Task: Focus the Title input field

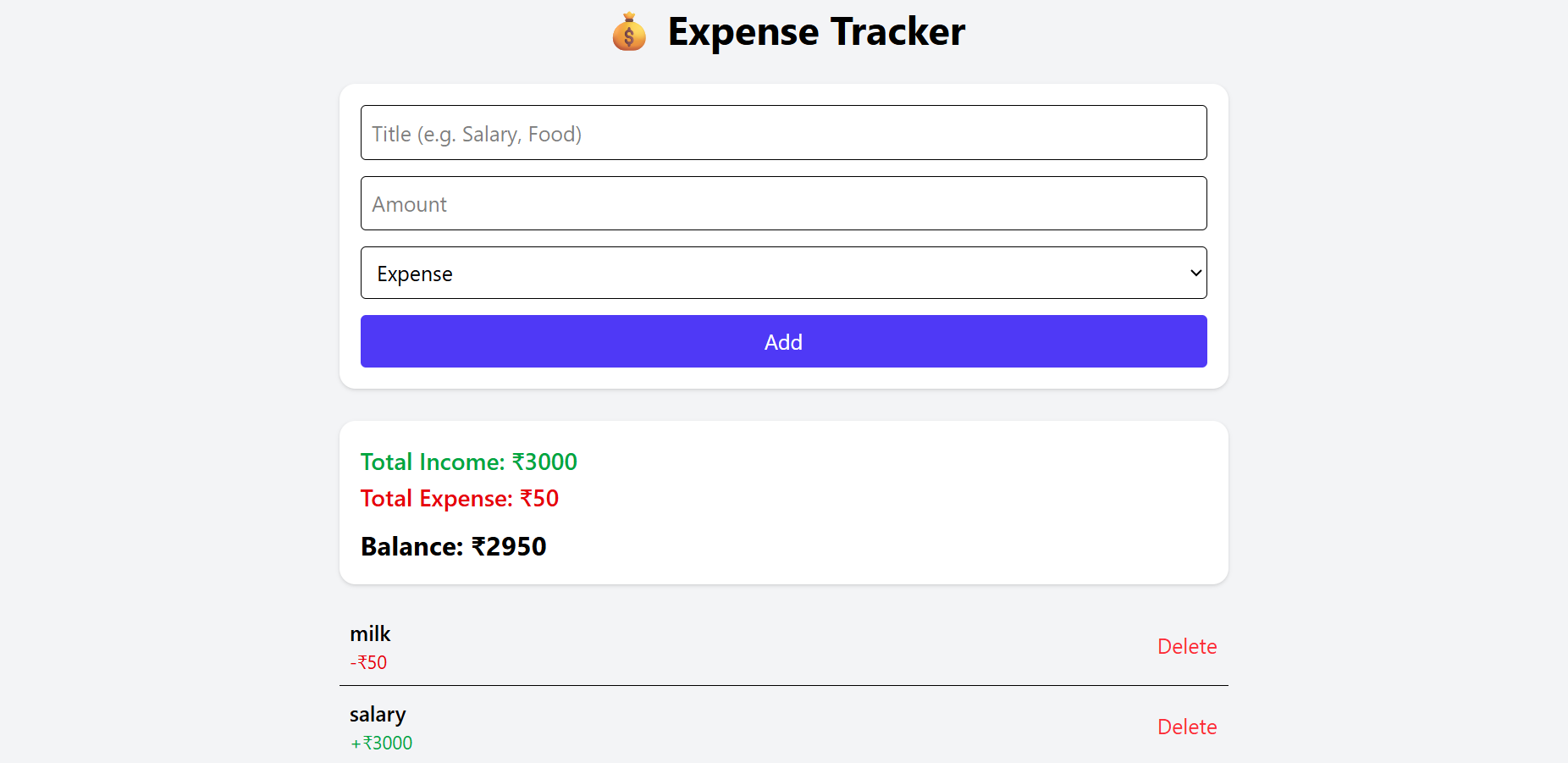Action: point(783,133)
